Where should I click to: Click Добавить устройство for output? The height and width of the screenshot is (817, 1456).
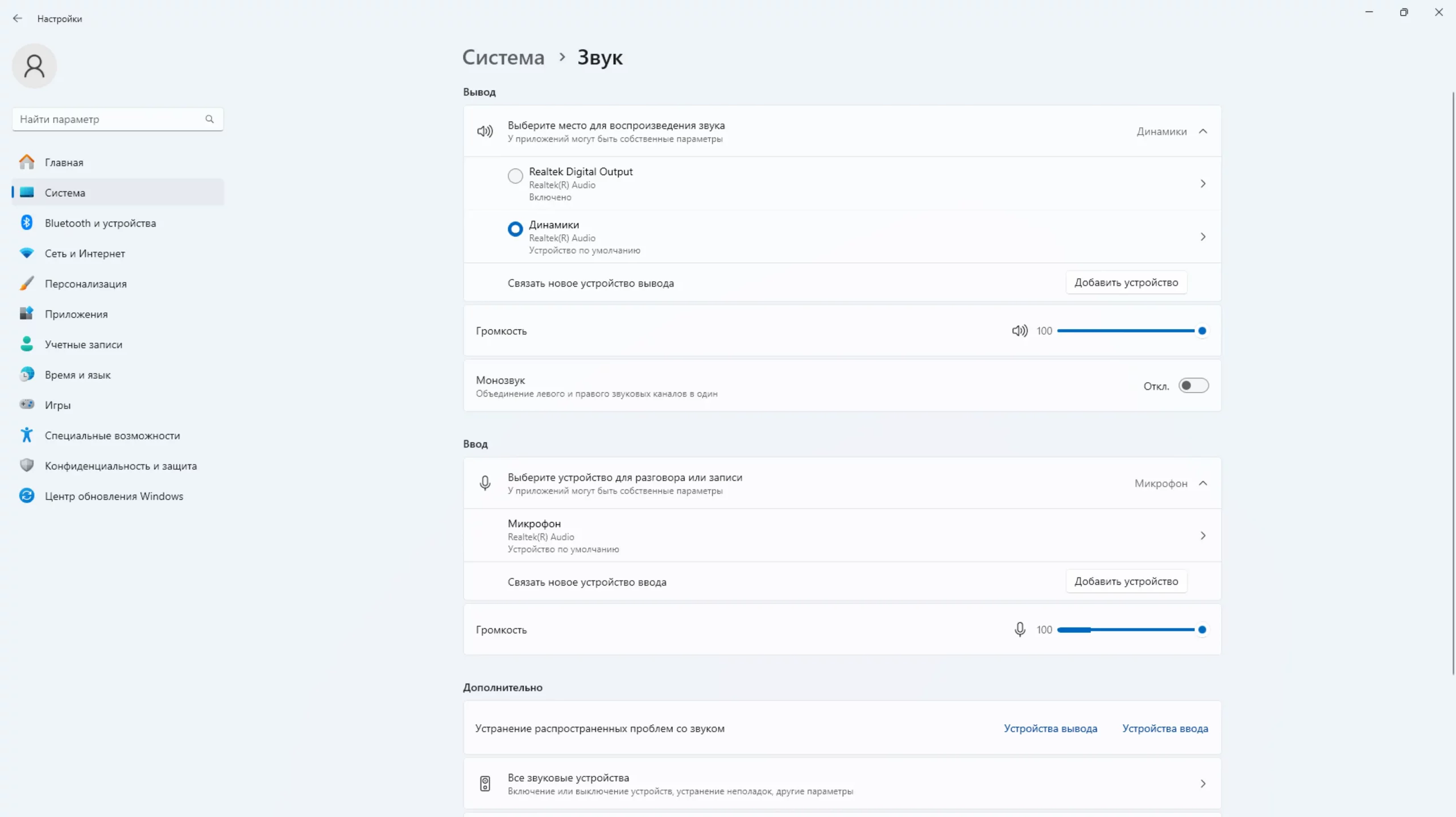point(1126,283)
